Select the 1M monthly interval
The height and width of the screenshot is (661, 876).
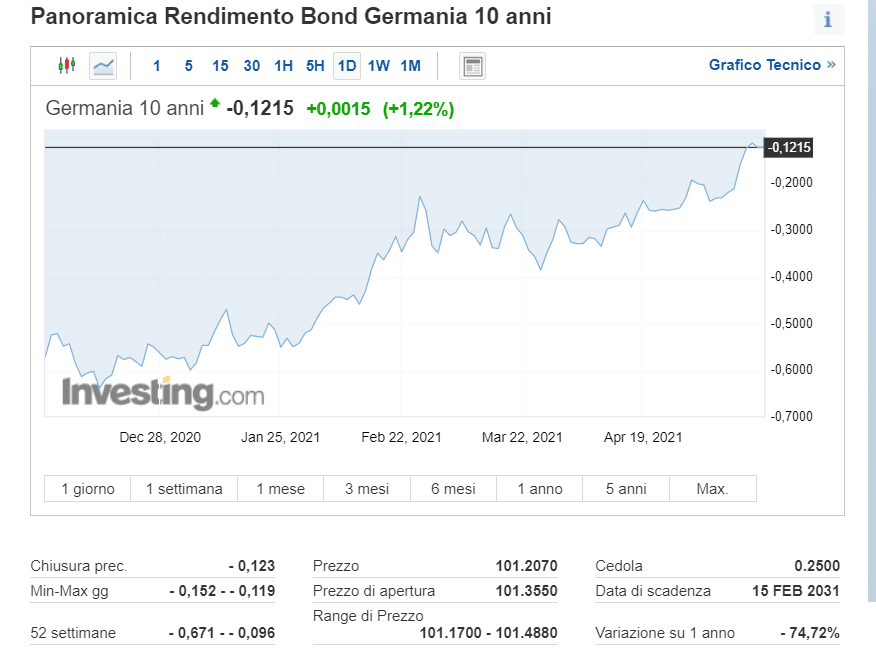411,66
